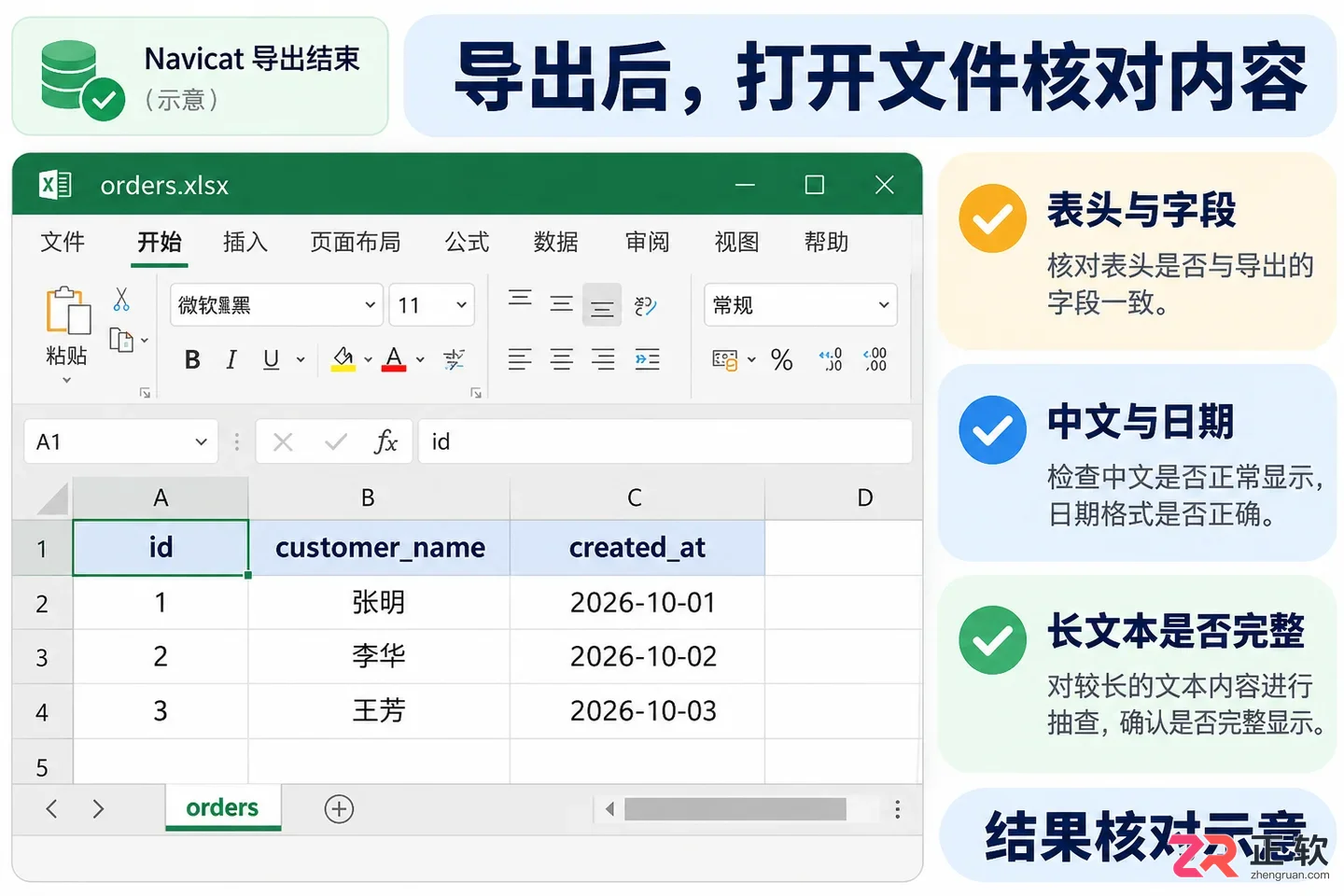
Task: Align text to the right
Action: pos(603,359)
